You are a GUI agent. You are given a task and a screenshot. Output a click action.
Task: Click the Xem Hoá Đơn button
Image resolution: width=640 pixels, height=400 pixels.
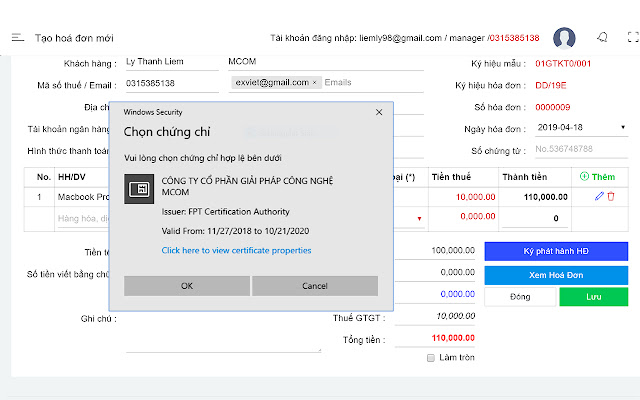pos(556,275)
